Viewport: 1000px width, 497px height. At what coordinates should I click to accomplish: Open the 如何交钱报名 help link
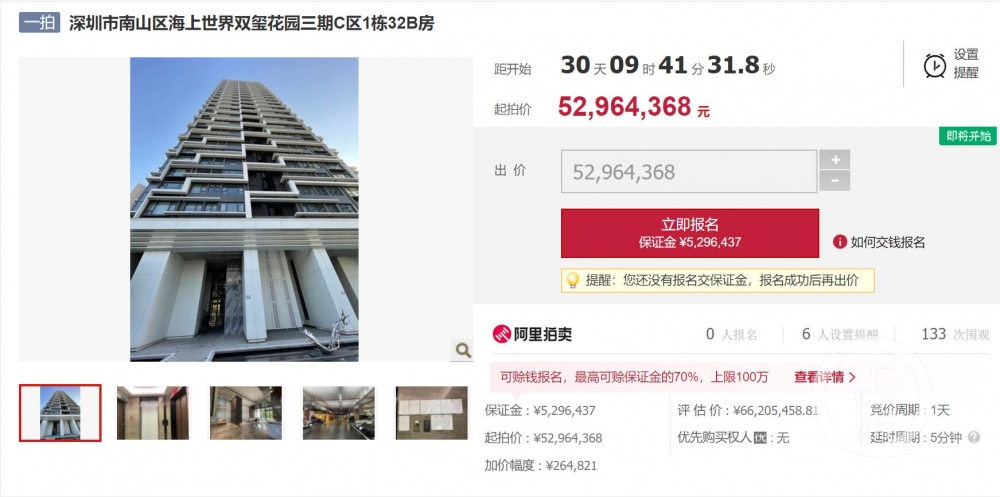click(887, 242)
